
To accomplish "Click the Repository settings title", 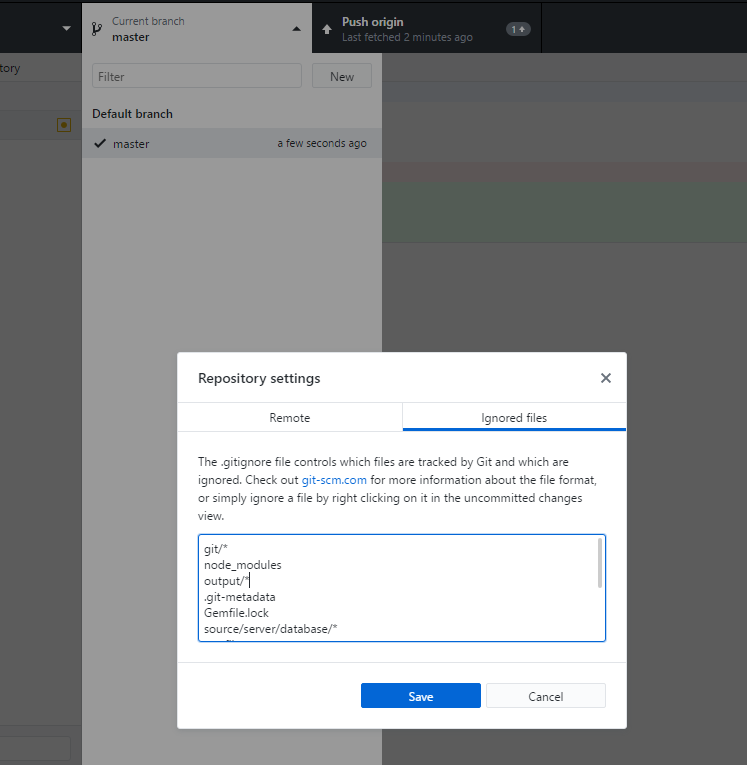I will (x=259, y=379).
